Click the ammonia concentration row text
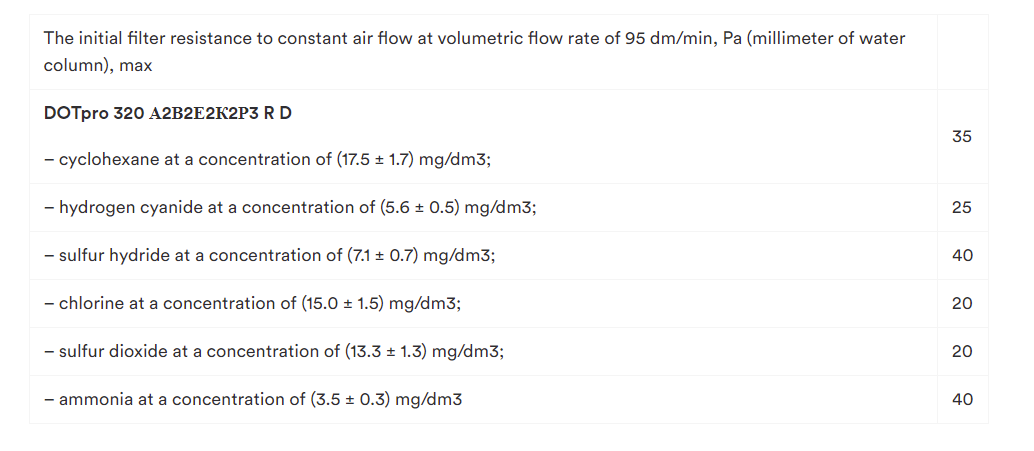 (x=253, y=400)
